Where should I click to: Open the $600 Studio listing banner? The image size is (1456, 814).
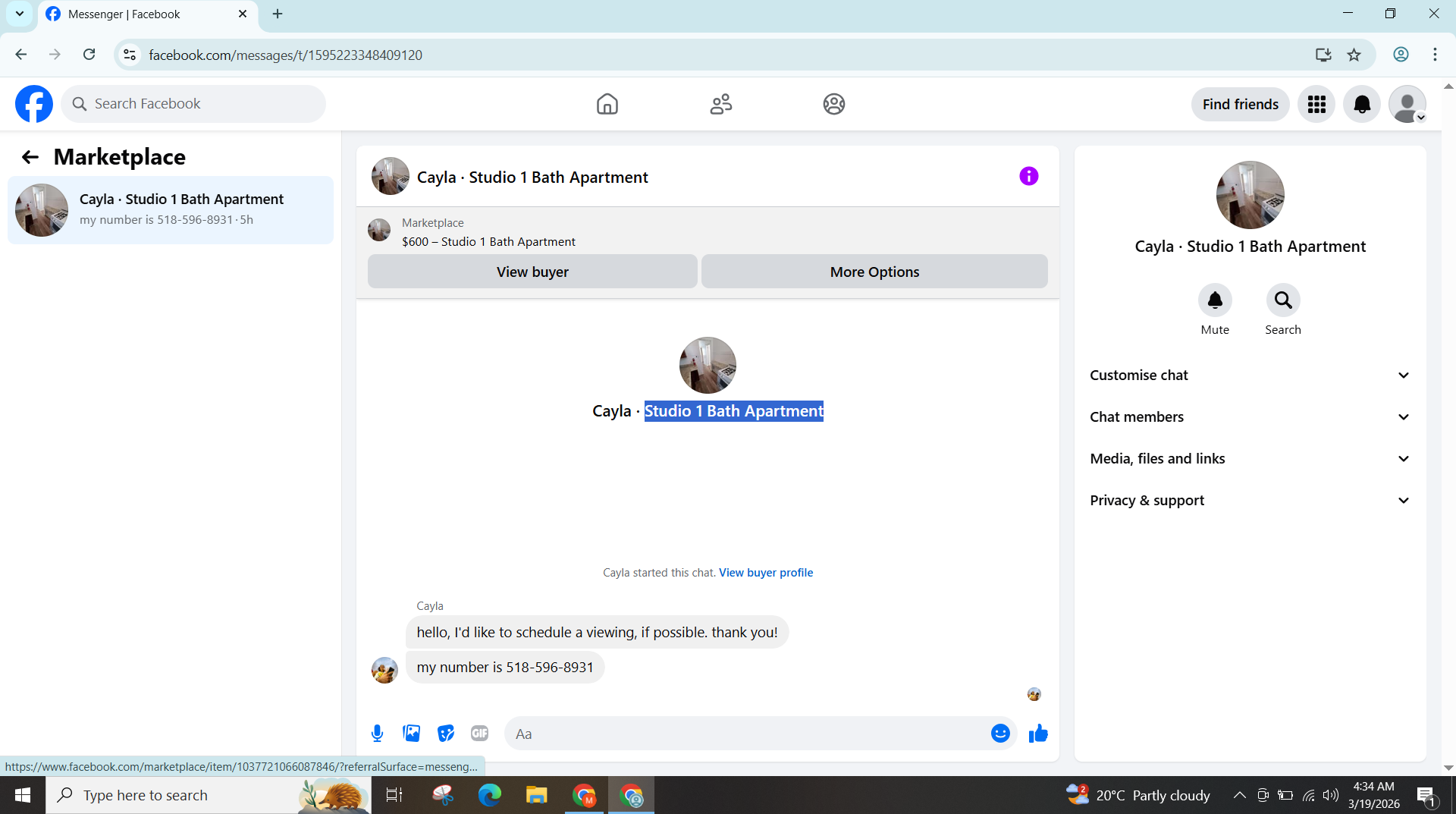[708, 233]
